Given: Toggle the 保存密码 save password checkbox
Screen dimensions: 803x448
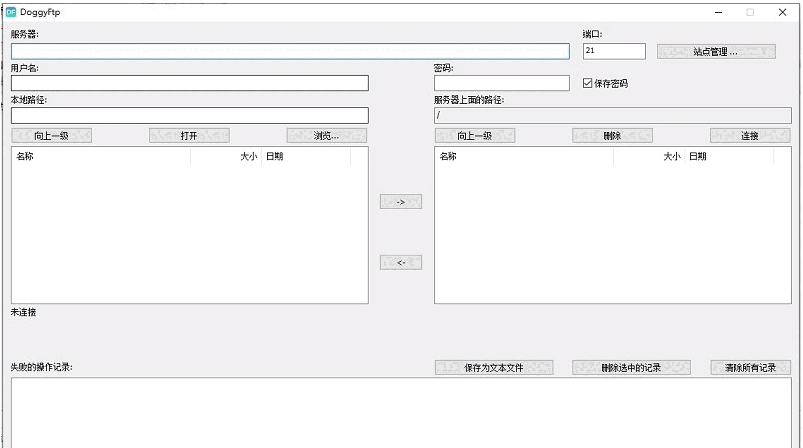Looking at the screenshot, I should tap(587, 83).
